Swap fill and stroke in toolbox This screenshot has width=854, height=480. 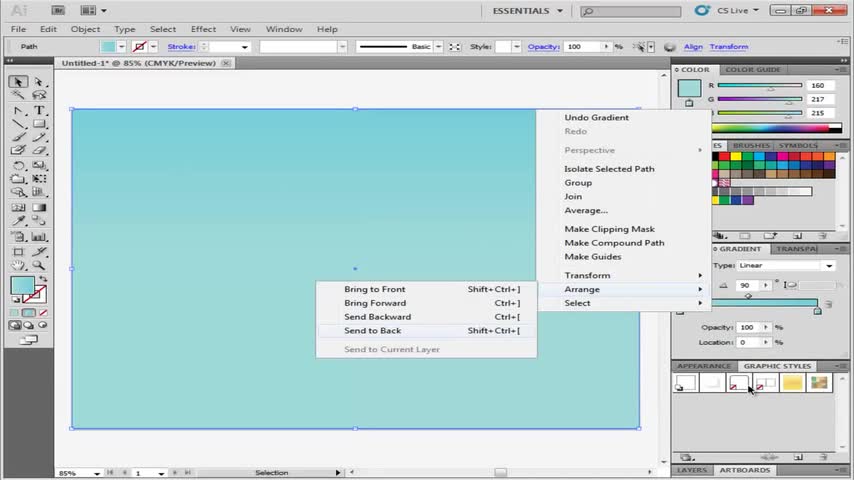pyautogui.click(x=42, y=279)
